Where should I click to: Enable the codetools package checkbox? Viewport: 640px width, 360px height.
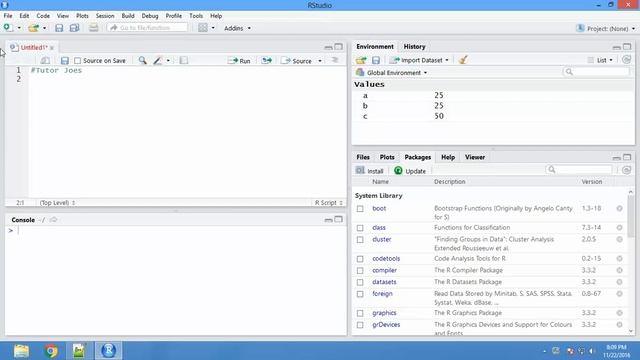(360, 259)
